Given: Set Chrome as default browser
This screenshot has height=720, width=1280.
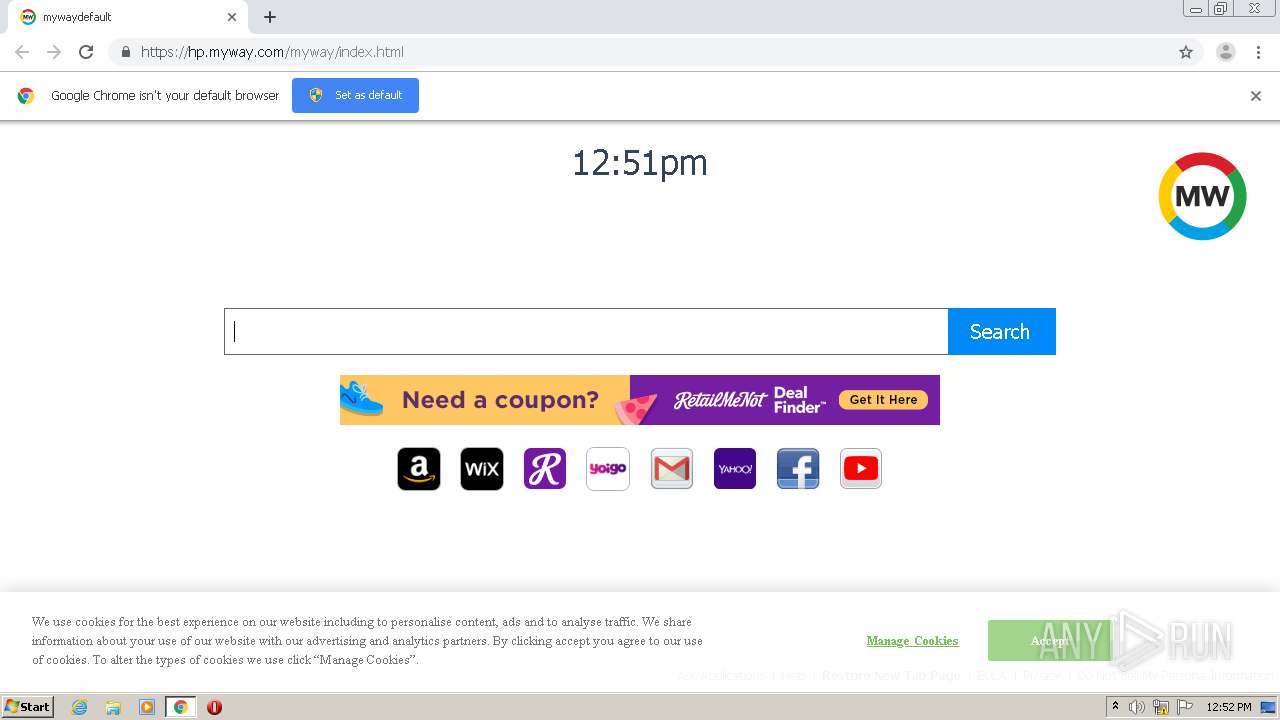Looking at the screenshot, I should [x=355, y=95].
